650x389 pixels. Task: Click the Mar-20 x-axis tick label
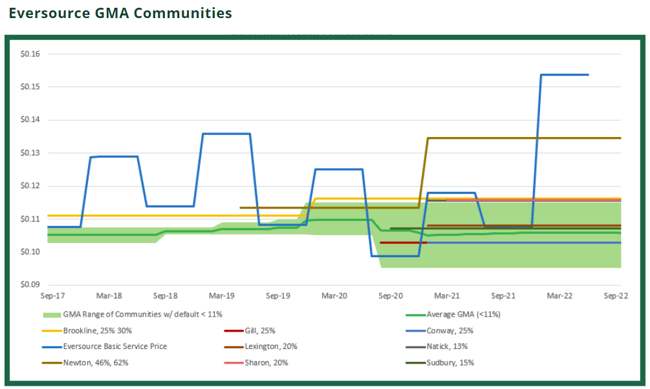coord(334,296)
